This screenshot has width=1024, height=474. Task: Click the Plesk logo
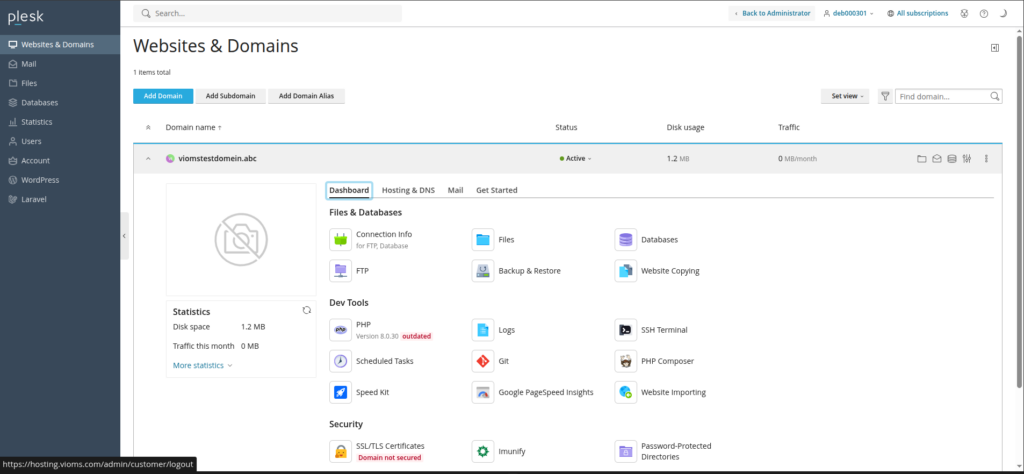[x=25, y=18]
